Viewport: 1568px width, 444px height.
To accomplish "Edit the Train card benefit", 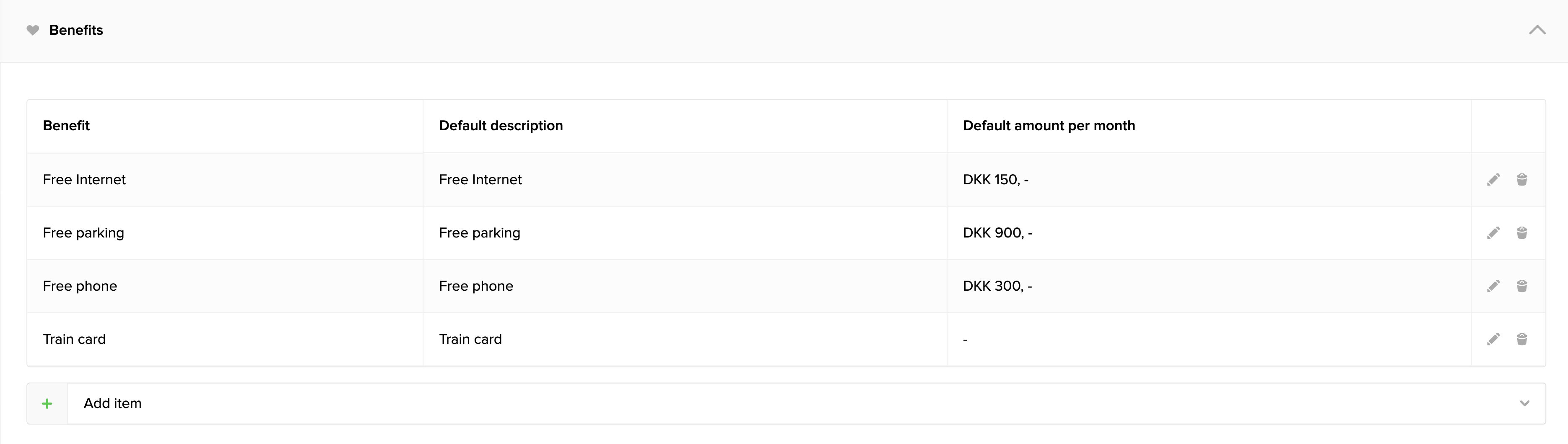I will point(1493,339).
